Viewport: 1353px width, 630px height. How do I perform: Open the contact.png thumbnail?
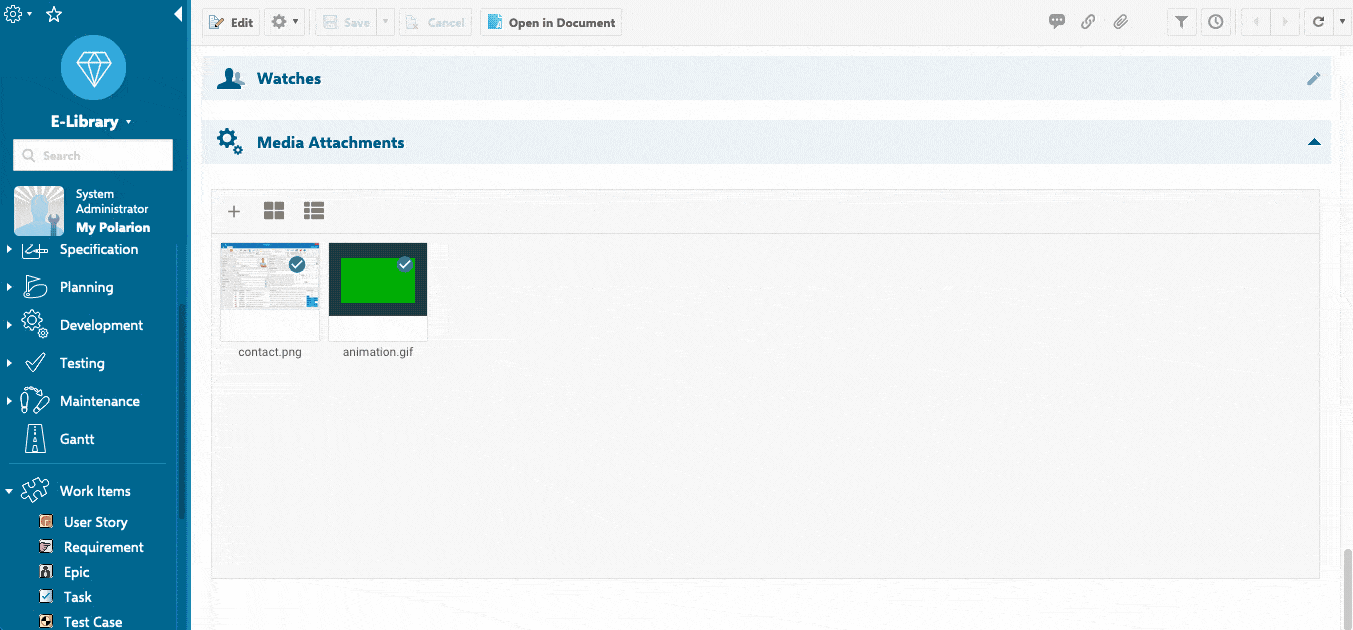[270, 292]
